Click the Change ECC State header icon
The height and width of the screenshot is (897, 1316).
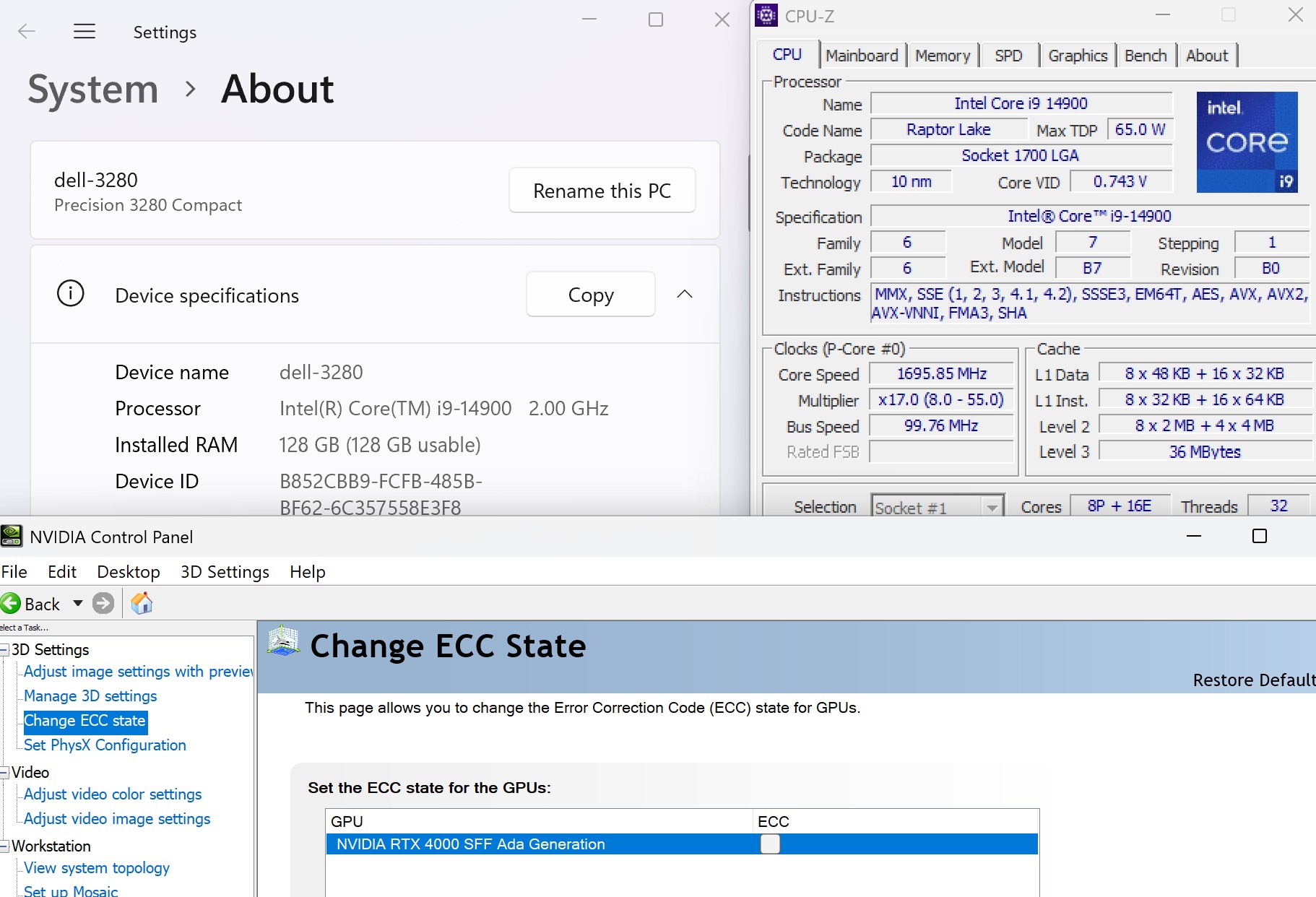coord(283,641)
